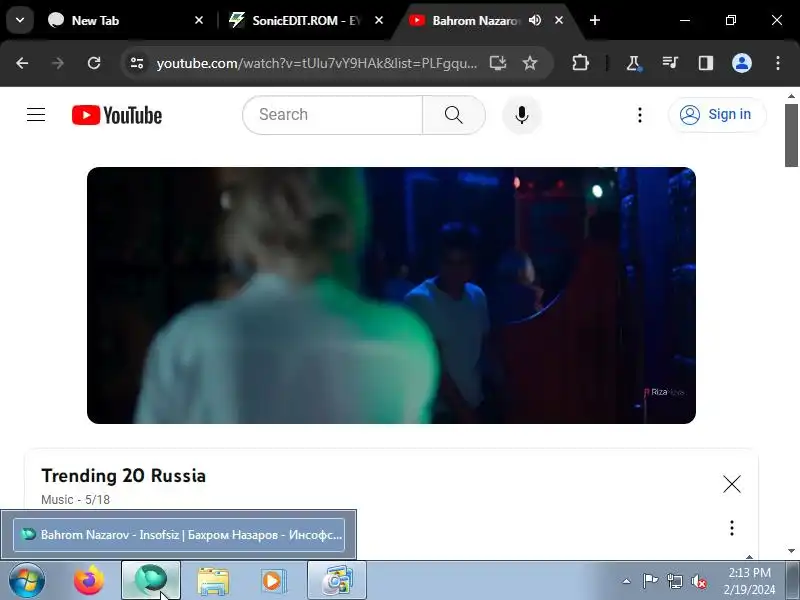Open YouTube settings three-dot menu
This screenshot has width=800, height=600.
640,115
